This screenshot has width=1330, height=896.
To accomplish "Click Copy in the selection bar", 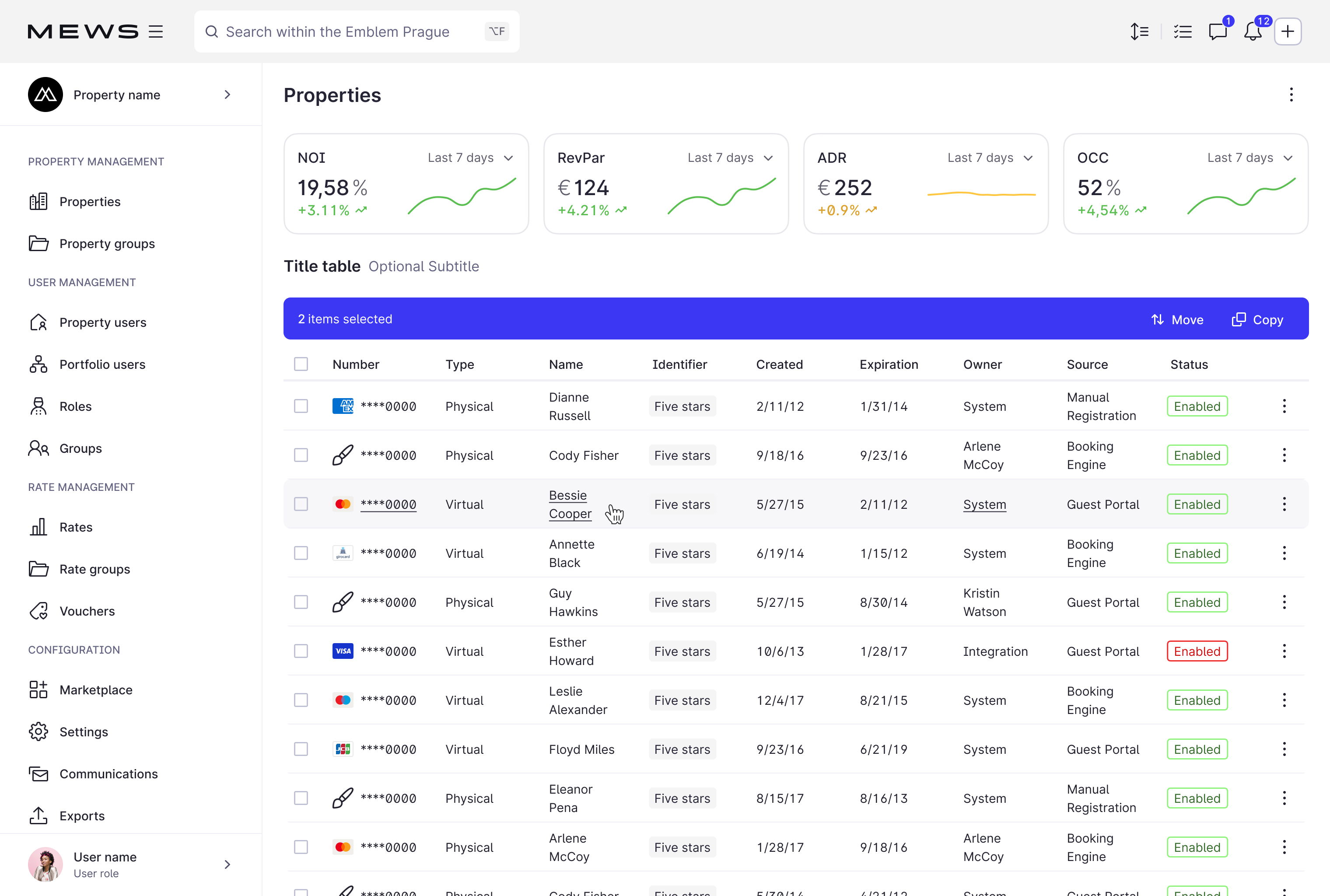I will pos(1257,319).
